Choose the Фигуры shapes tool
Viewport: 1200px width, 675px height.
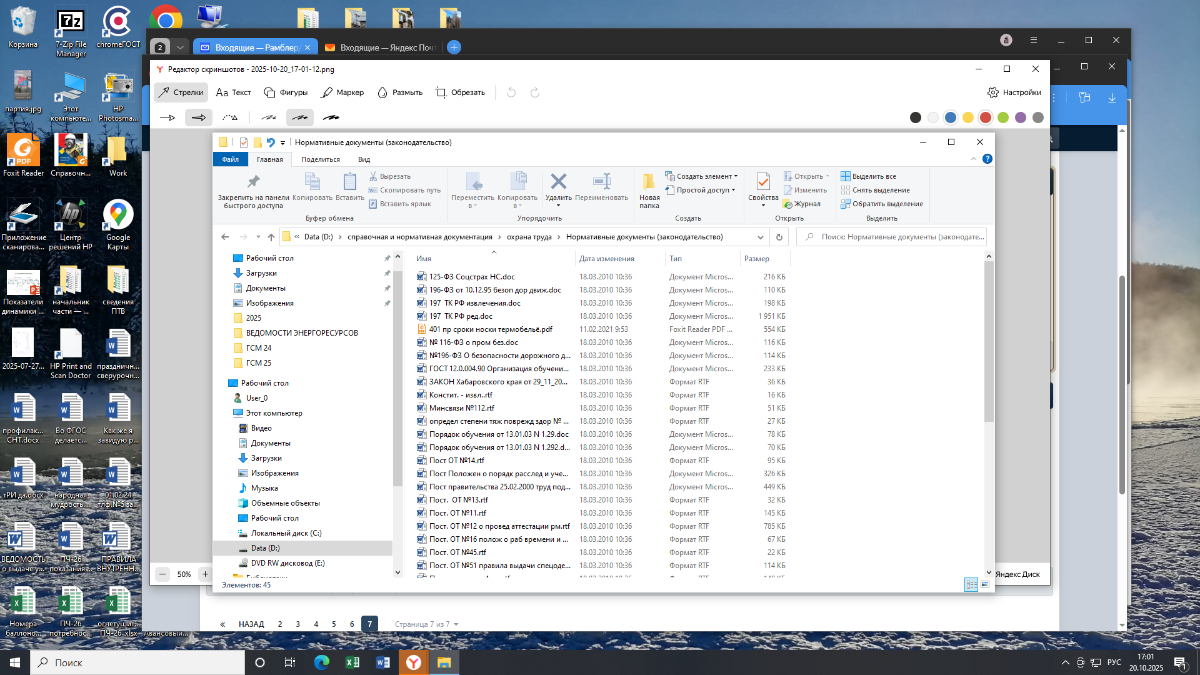(x=286, y=92)
